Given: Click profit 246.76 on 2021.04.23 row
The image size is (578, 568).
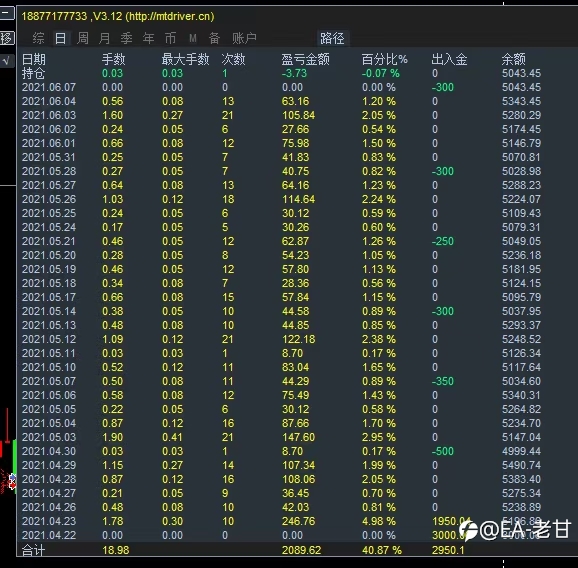Looking at the screenshot, I should (x=299, y=522).
